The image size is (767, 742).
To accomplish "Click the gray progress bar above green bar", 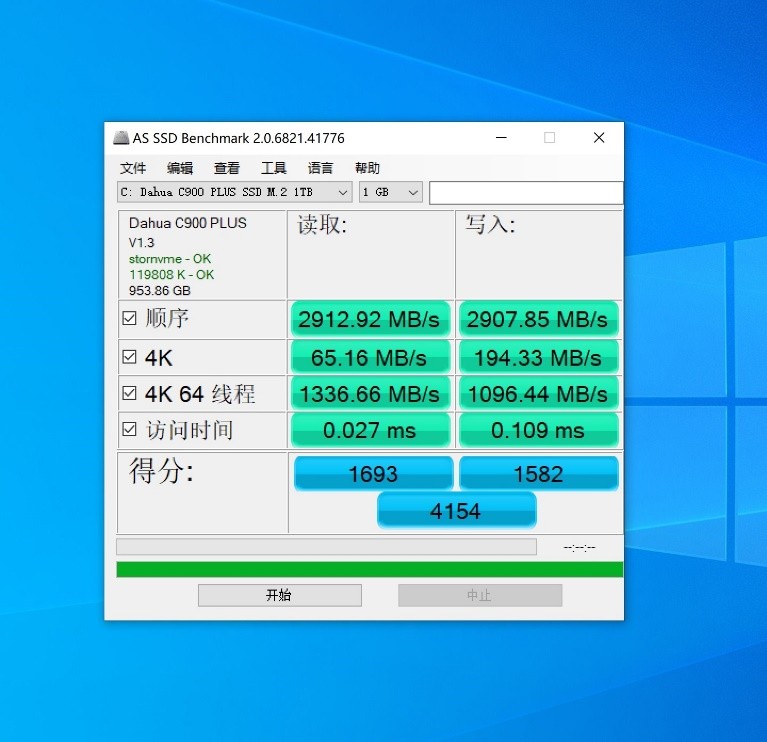I will pyautogui.click(x=326, y=547).
